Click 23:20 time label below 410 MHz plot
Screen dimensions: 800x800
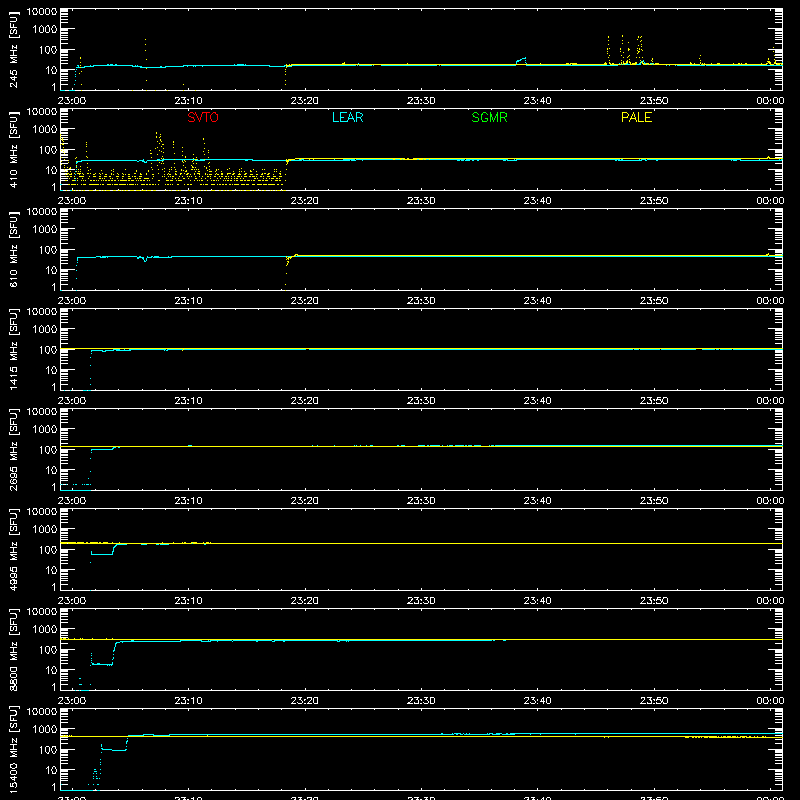click(305, 201)
